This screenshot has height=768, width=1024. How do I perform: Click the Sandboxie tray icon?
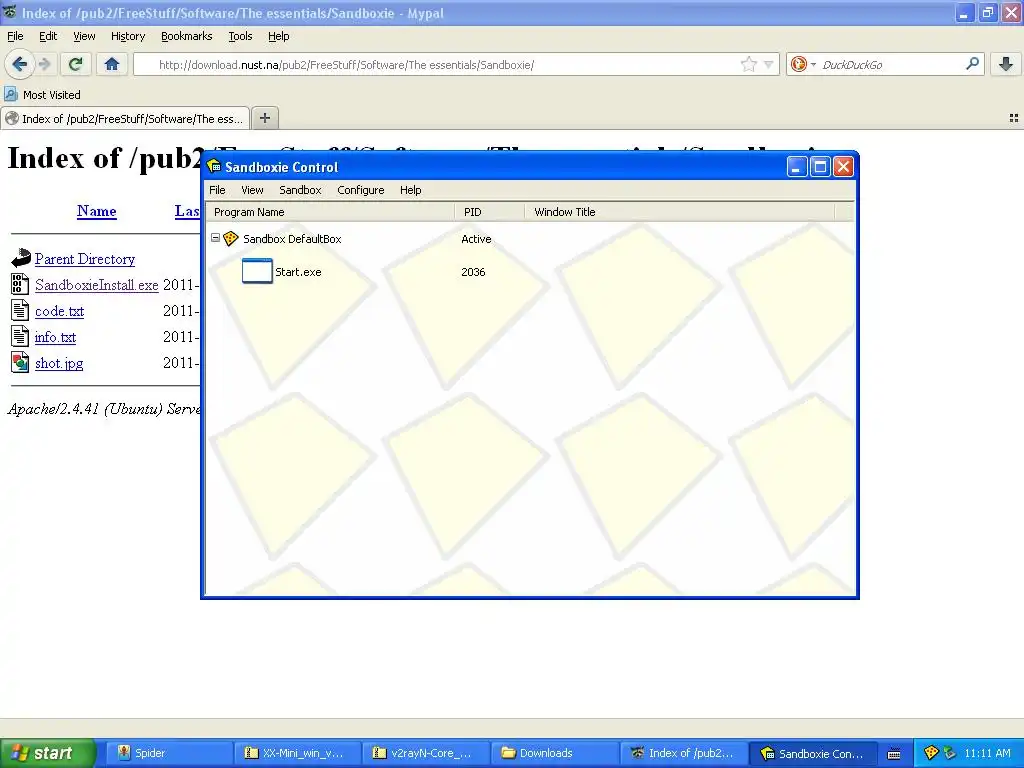(931, 753)
